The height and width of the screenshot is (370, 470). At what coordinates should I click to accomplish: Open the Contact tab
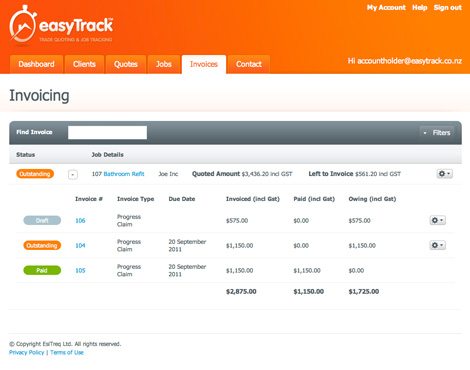249,64
